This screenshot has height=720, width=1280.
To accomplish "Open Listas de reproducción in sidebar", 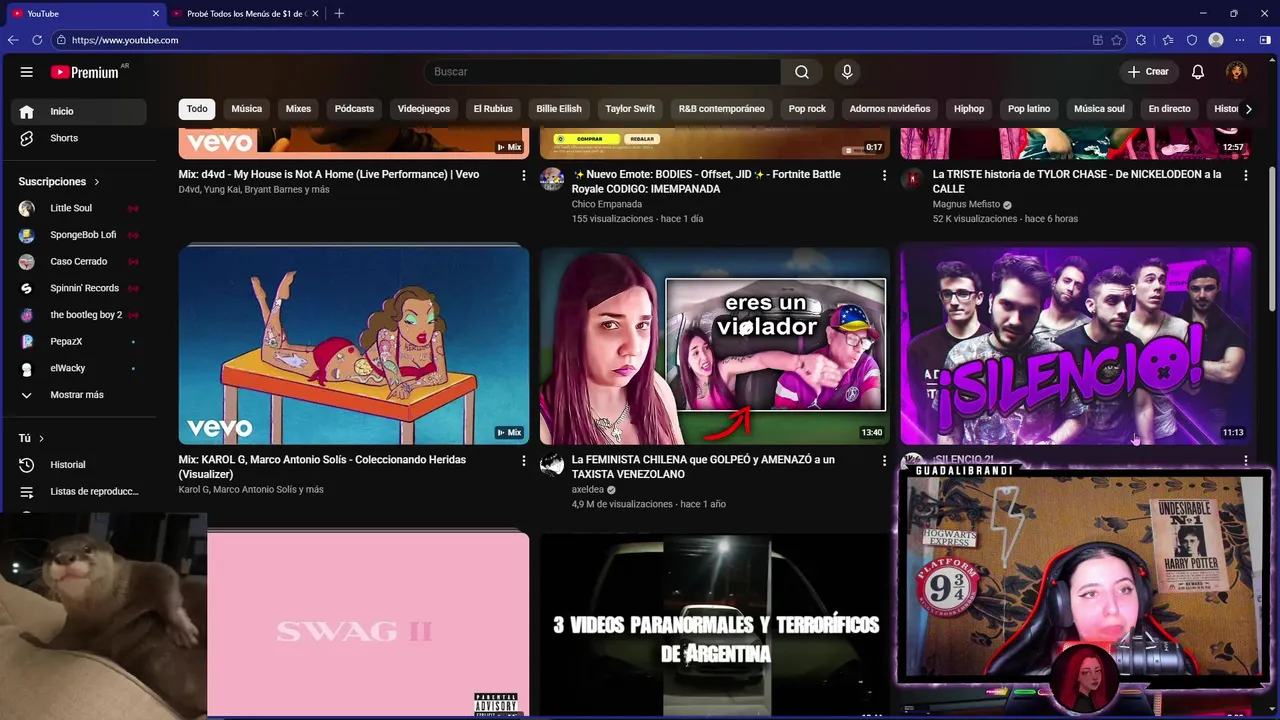I will [x=79, y=492].
